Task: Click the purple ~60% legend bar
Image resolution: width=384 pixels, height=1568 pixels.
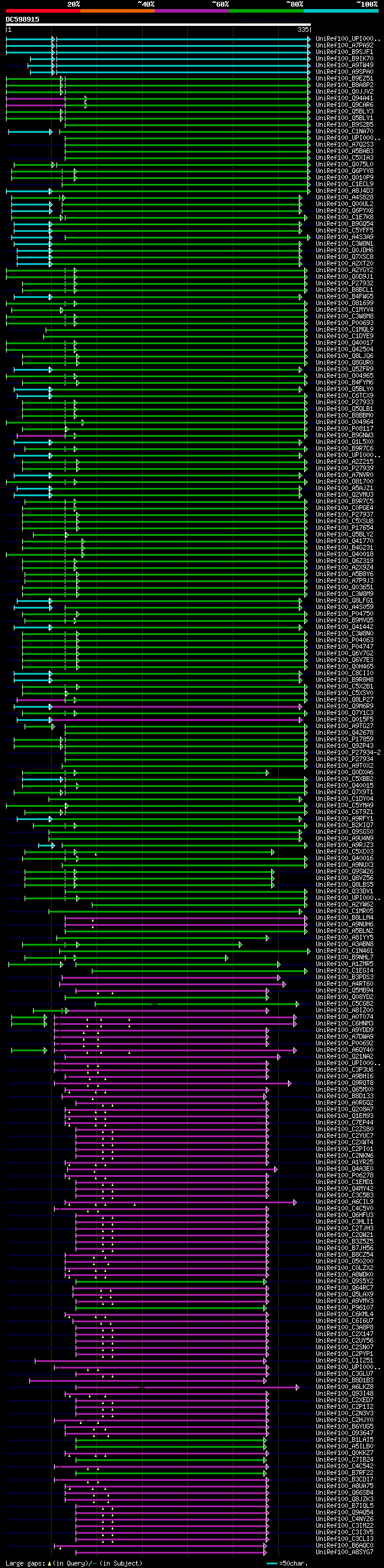Action: coord(192,10)
